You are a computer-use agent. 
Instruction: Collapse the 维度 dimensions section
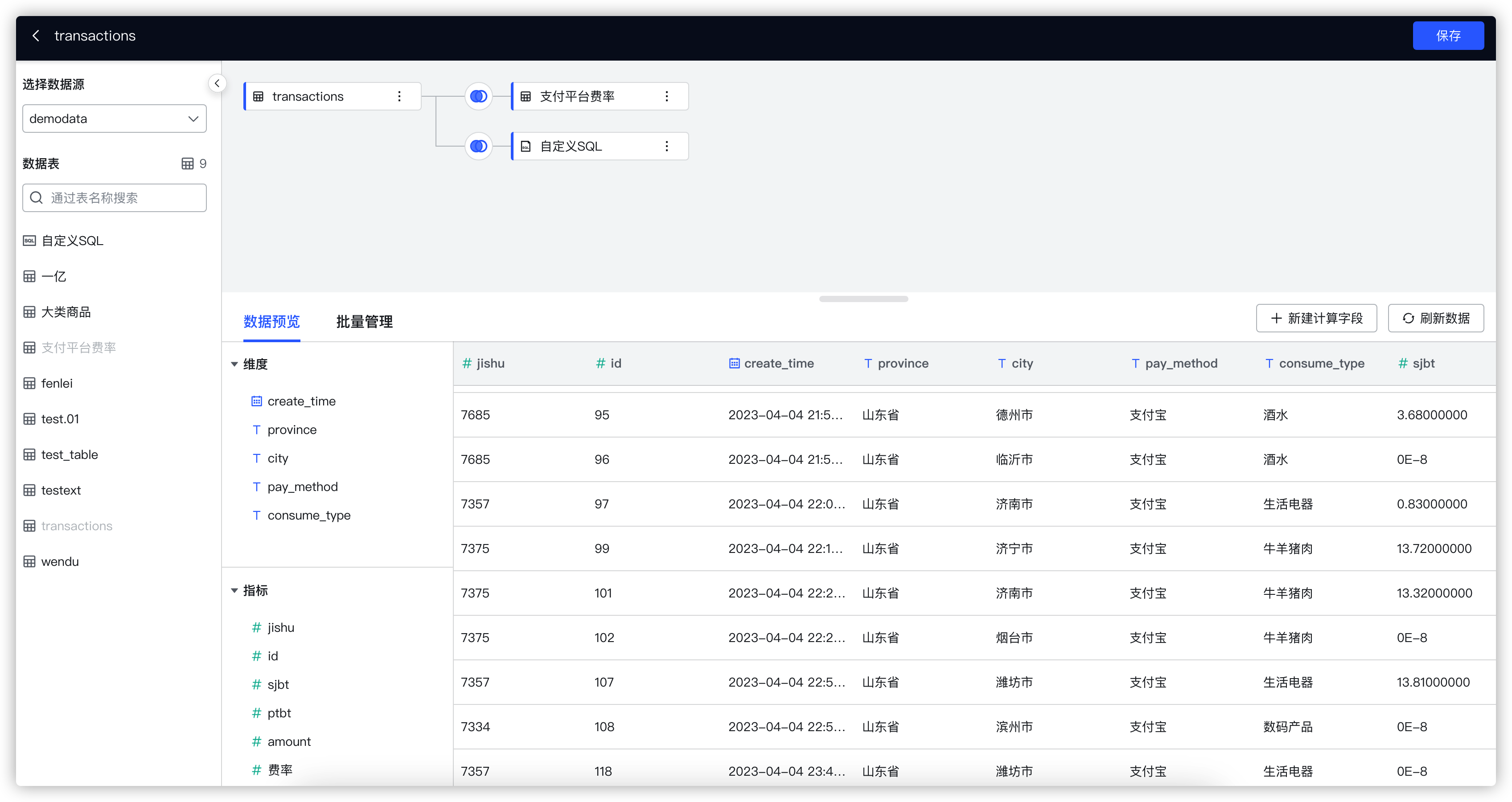(x=234, y=364)
